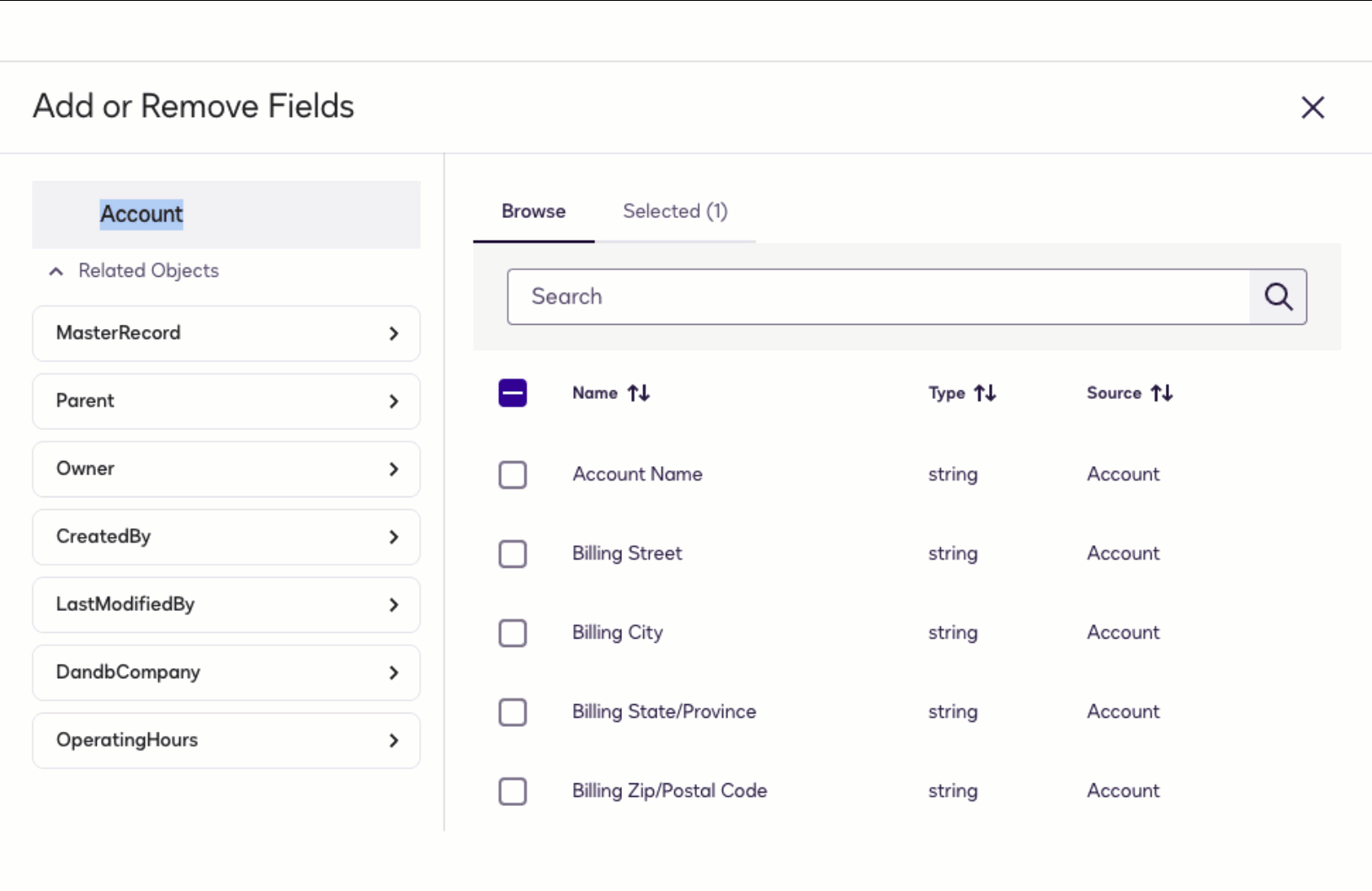Screen dimensions: 1372x891
Task: Toggle the select-all header checkbox
Action: tap(513, 393)
